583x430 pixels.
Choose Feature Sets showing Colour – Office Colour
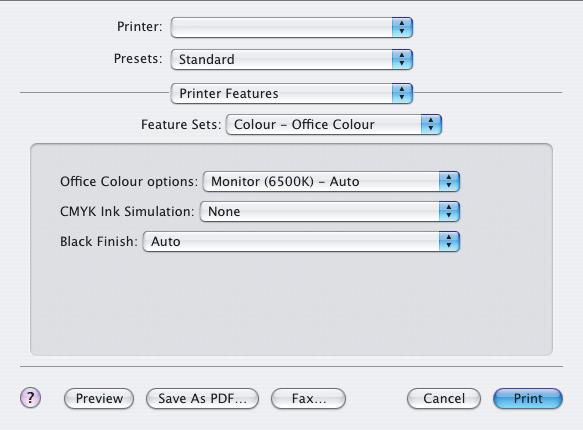[x=334, y=124]
